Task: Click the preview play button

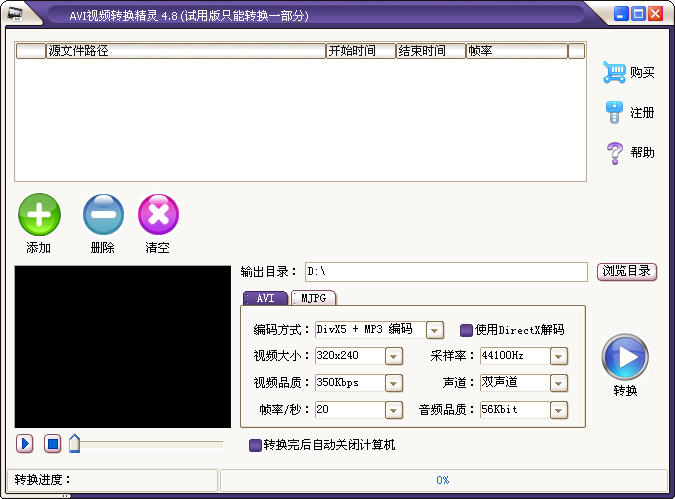Action: click(x=25, y=443)
